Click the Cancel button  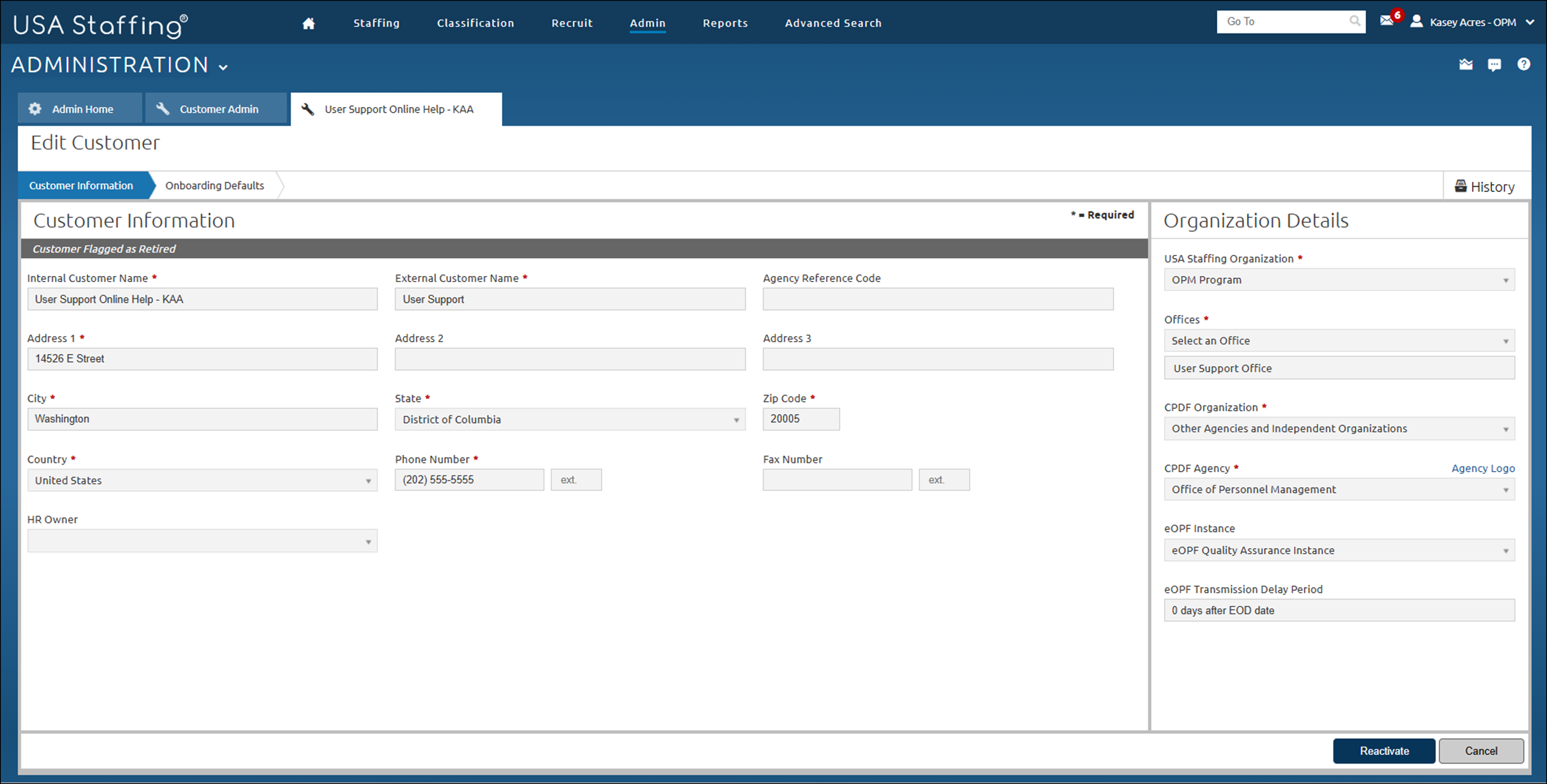tap(1481, 751)
